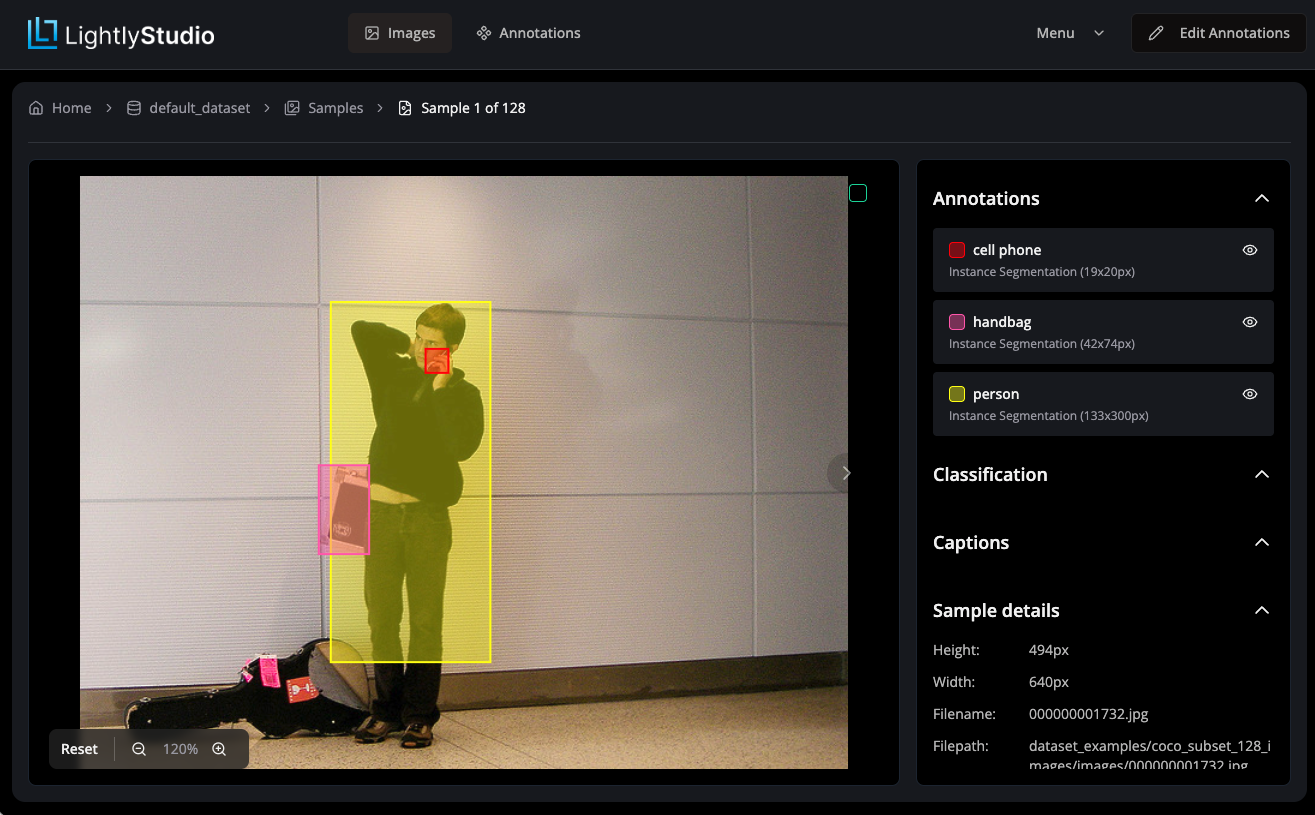
Task: Collapse the Sample details section
Action: point(1262,610)
